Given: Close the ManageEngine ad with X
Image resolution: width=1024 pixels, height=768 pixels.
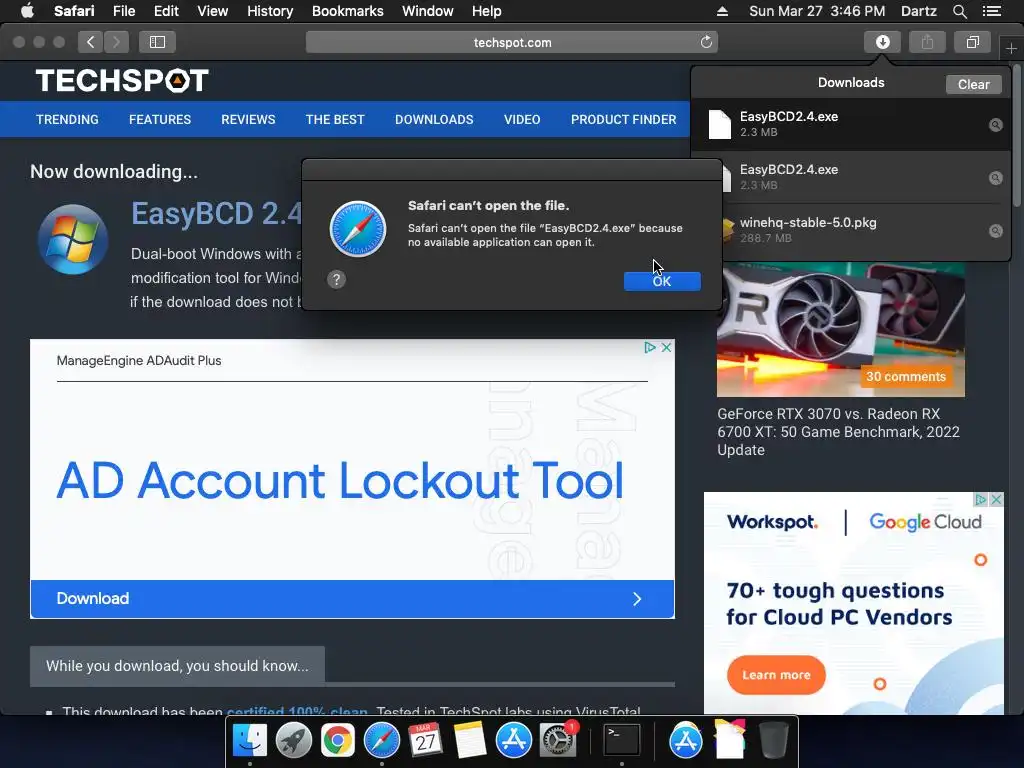Looking at the screenshot, I should [666, 347].
